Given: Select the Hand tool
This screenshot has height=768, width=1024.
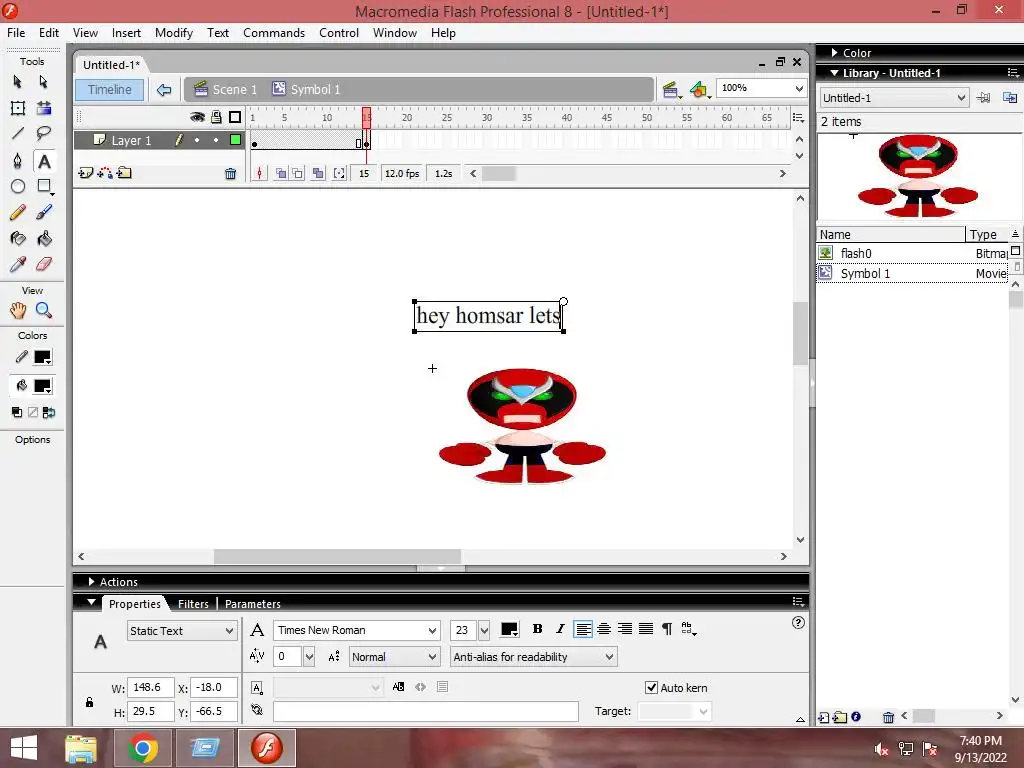Looking at the screenshot, I should tap(18, 310).
